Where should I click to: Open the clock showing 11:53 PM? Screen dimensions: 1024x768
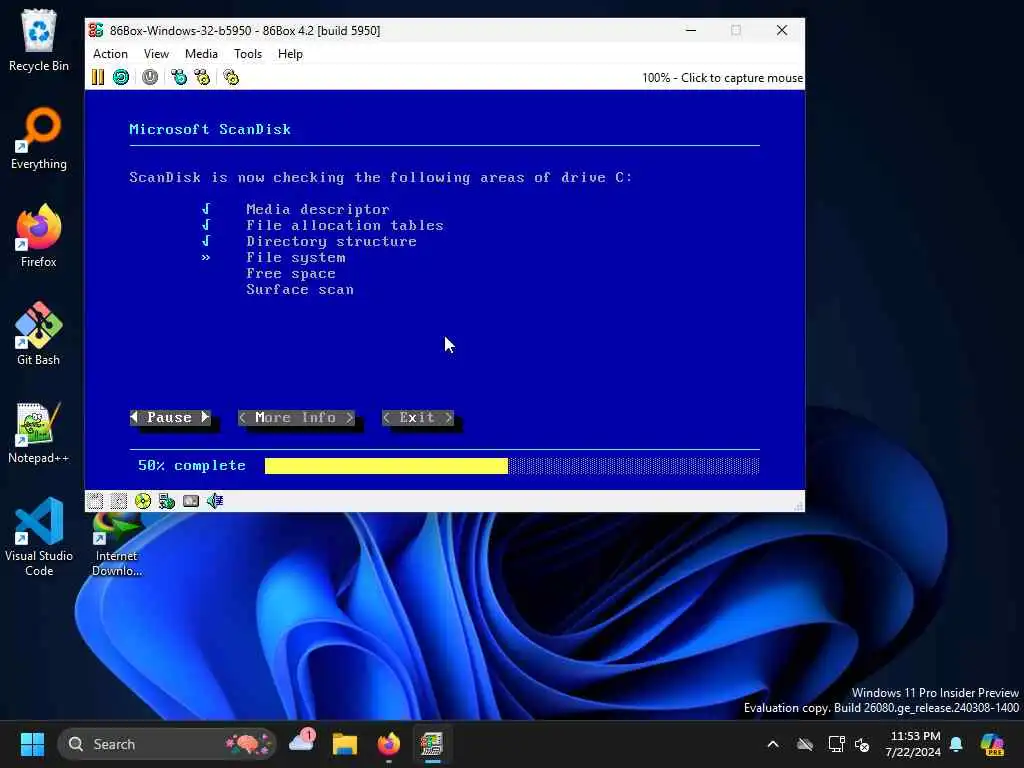(913, 744)
